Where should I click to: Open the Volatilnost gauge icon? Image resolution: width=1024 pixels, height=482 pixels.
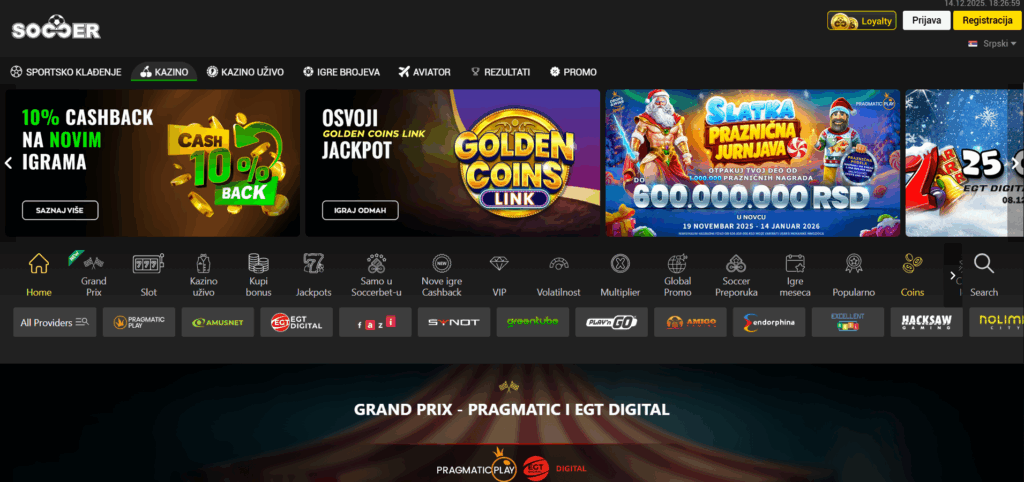click(x=558, y=263)
